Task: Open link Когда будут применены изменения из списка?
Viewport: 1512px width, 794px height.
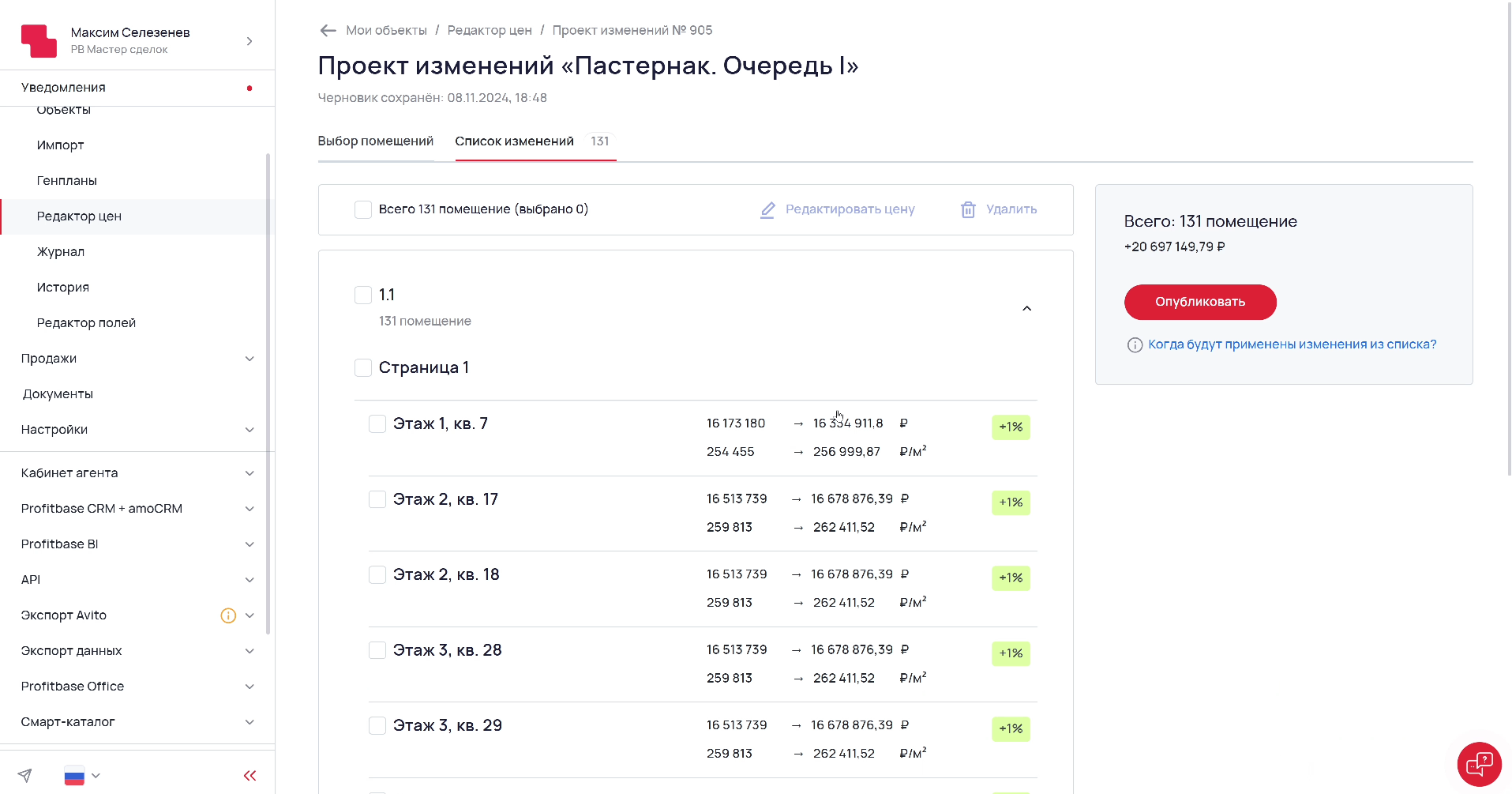Action: click(1292, 344)
